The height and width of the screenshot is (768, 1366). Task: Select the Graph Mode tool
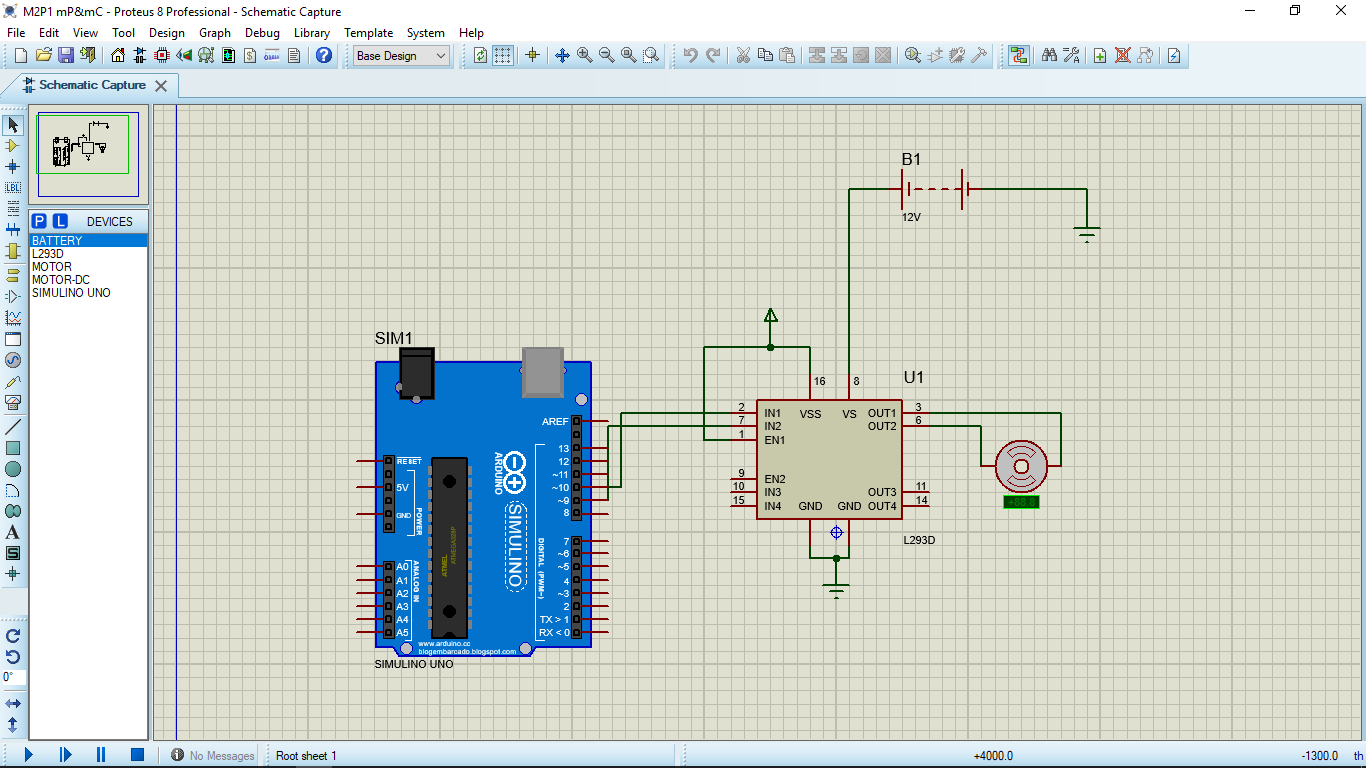[x=13, y=317]
